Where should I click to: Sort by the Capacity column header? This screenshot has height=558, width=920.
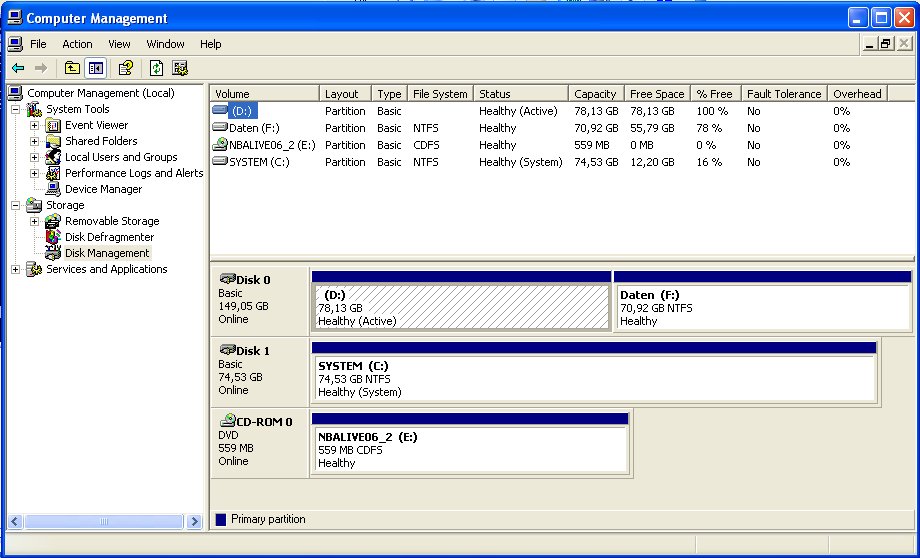tap(596, 94)
